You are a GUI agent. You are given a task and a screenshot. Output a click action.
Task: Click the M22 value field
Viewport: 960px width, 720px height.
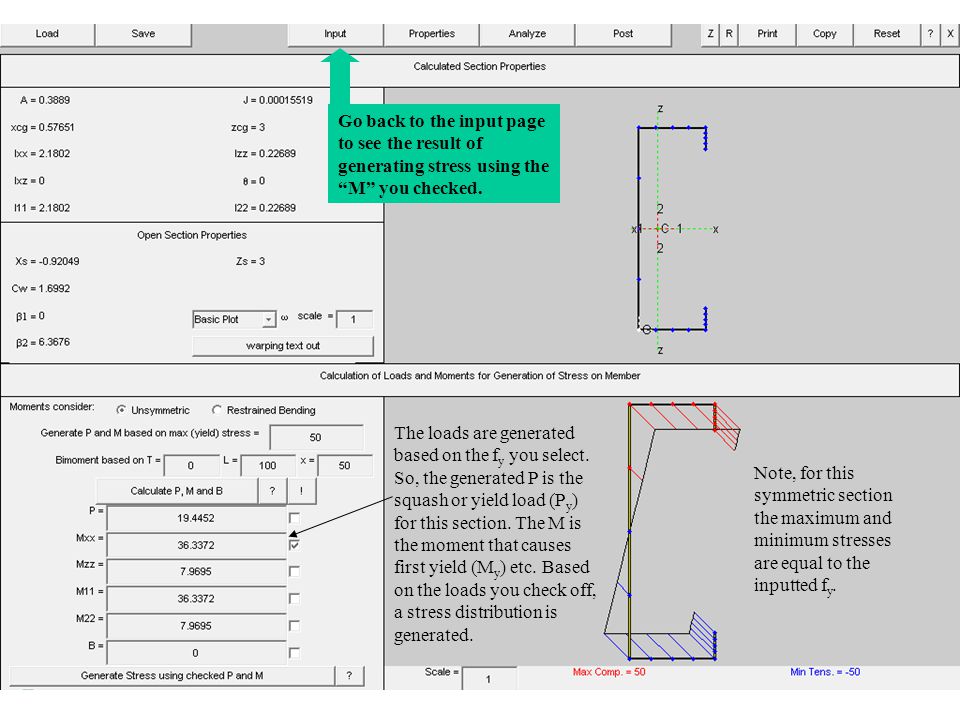(196, 626)
